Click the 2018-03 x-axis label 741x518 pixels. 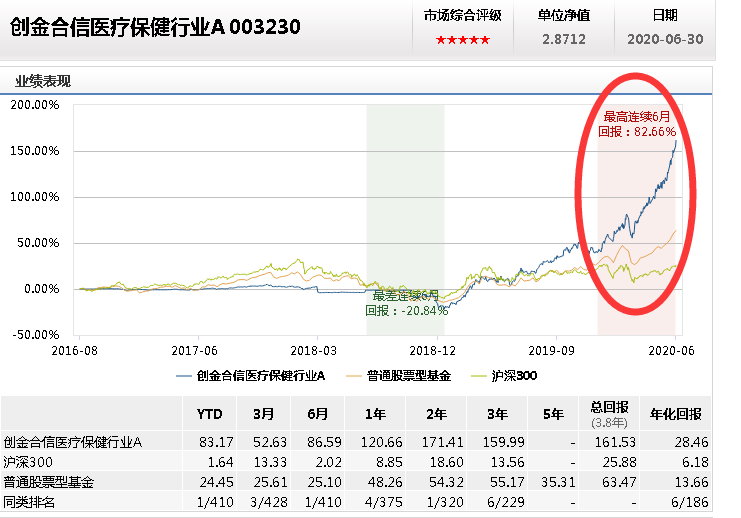(313, 351)
